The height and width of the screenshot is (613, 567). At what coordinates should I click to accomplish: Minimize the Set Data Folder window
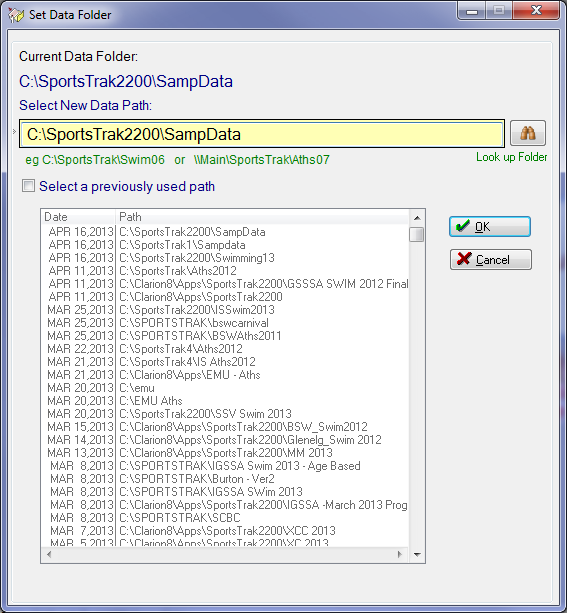tap(472, 11)
